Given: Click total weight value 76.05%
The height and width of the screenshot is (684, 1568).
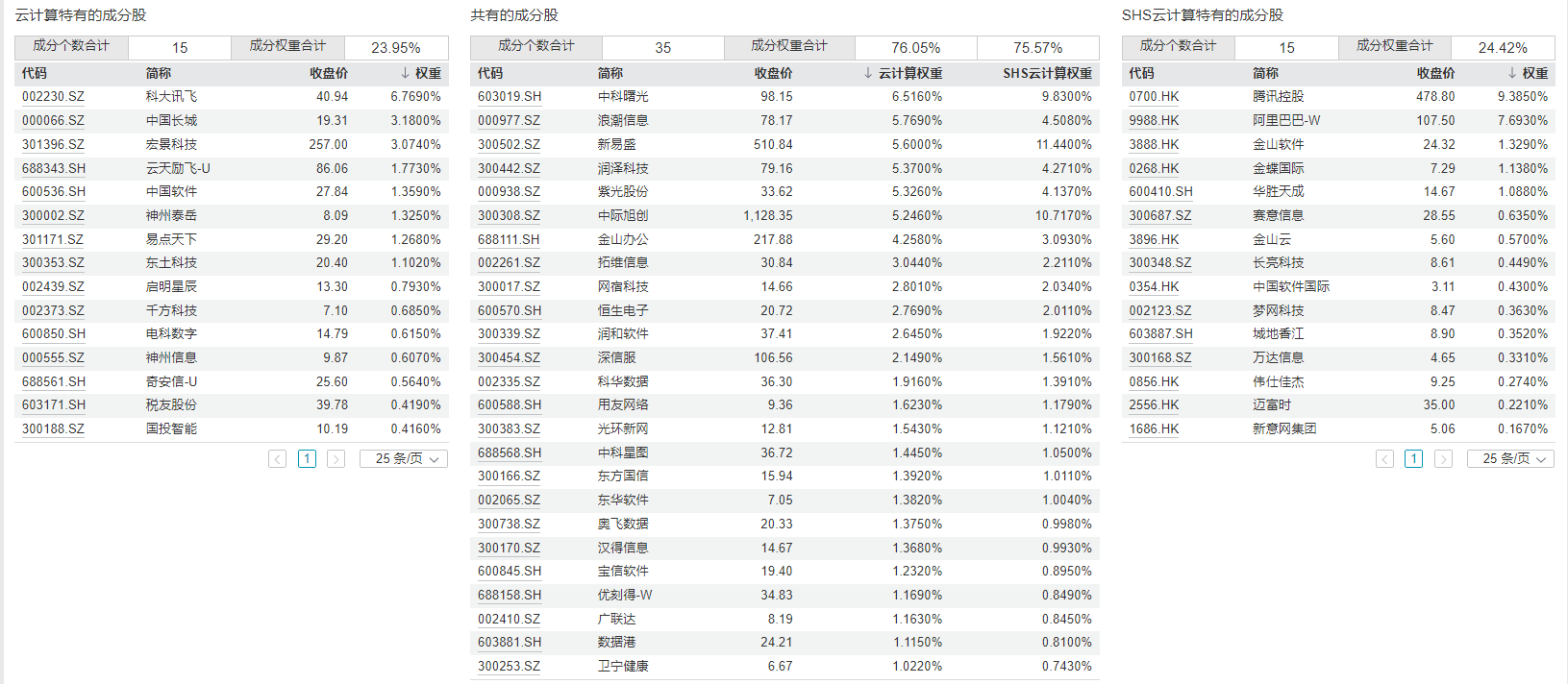Looking at the screenshot, I should click(x=915, y=48).
